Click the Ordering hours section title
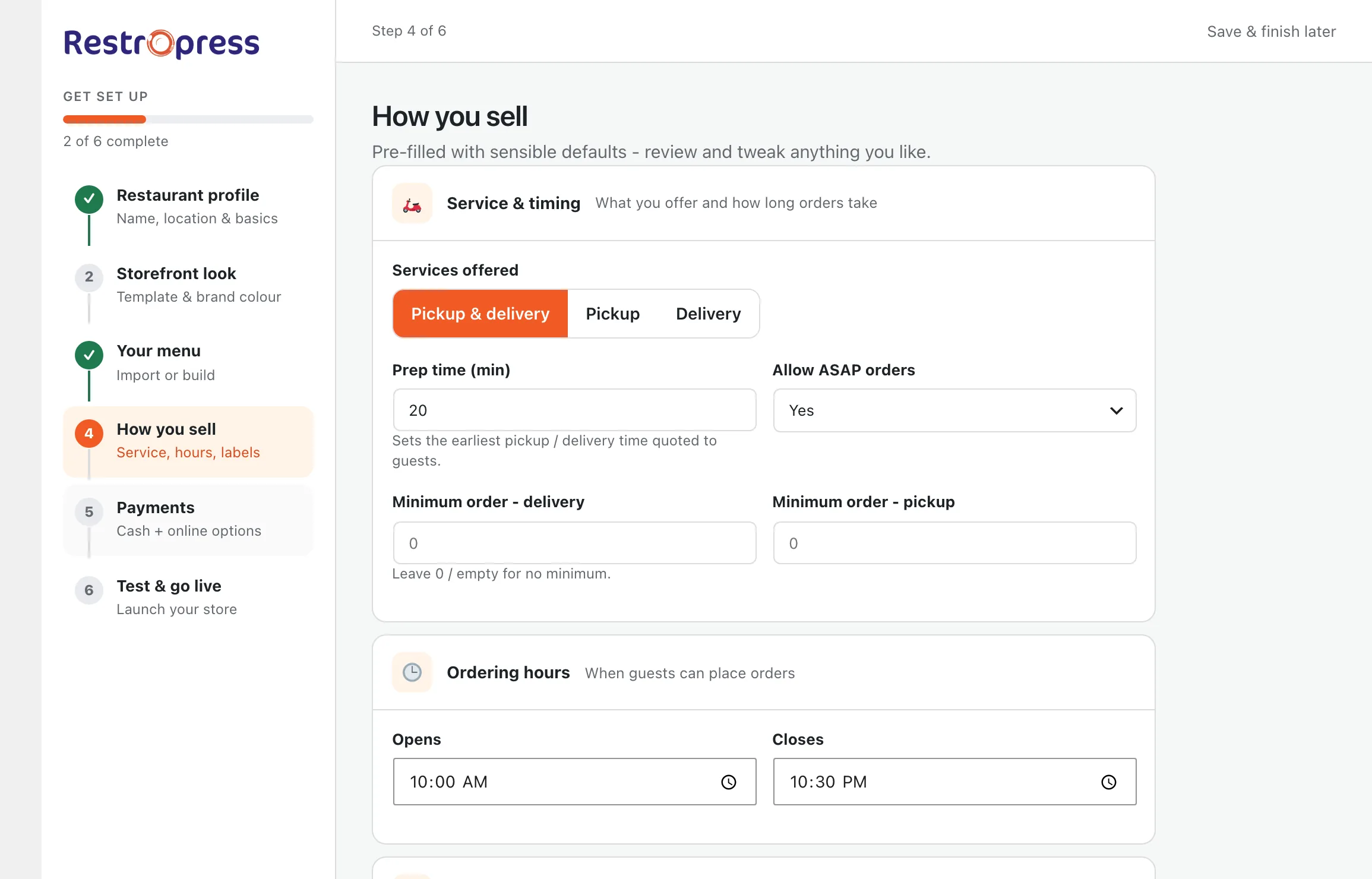The image size is (1372, 879). (x=508, y=672)
